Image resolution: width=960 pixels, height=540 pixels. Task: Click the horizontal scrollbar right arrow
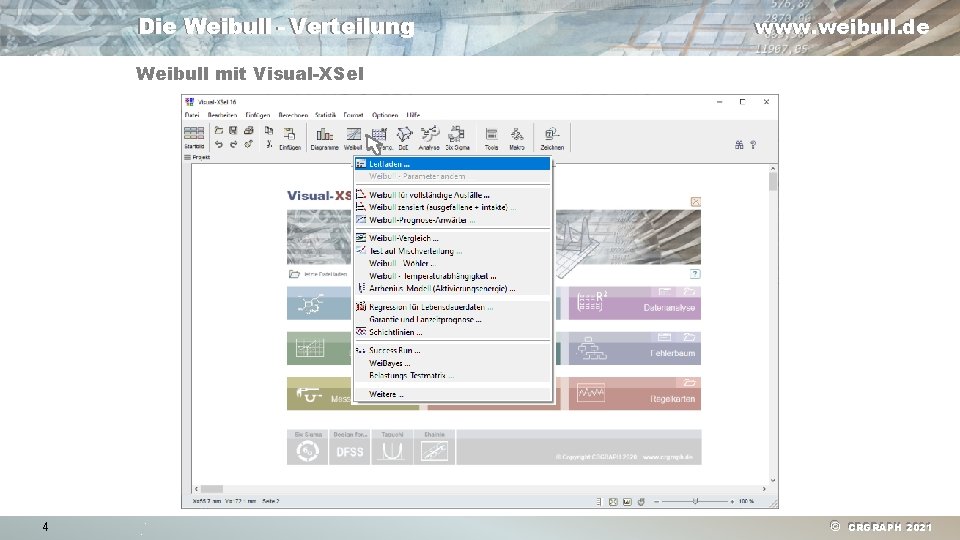click(x=764, y=489)
